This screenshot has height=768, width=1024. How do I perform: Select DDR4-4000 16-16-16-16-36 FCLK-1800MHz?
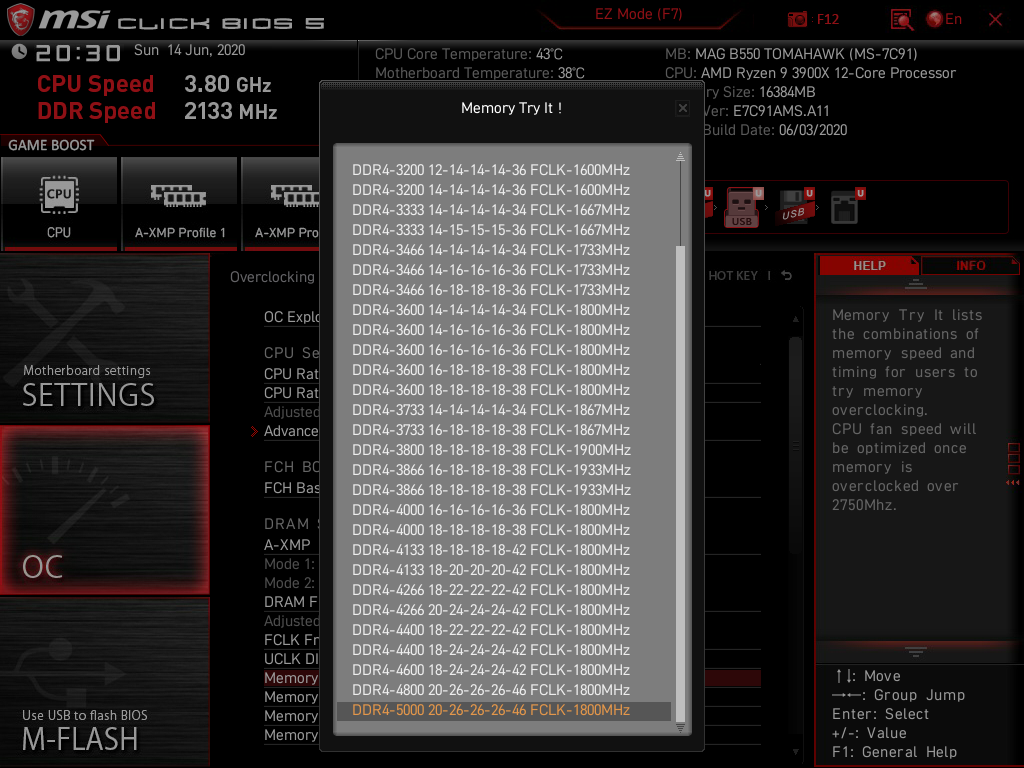tap(504, 510)
